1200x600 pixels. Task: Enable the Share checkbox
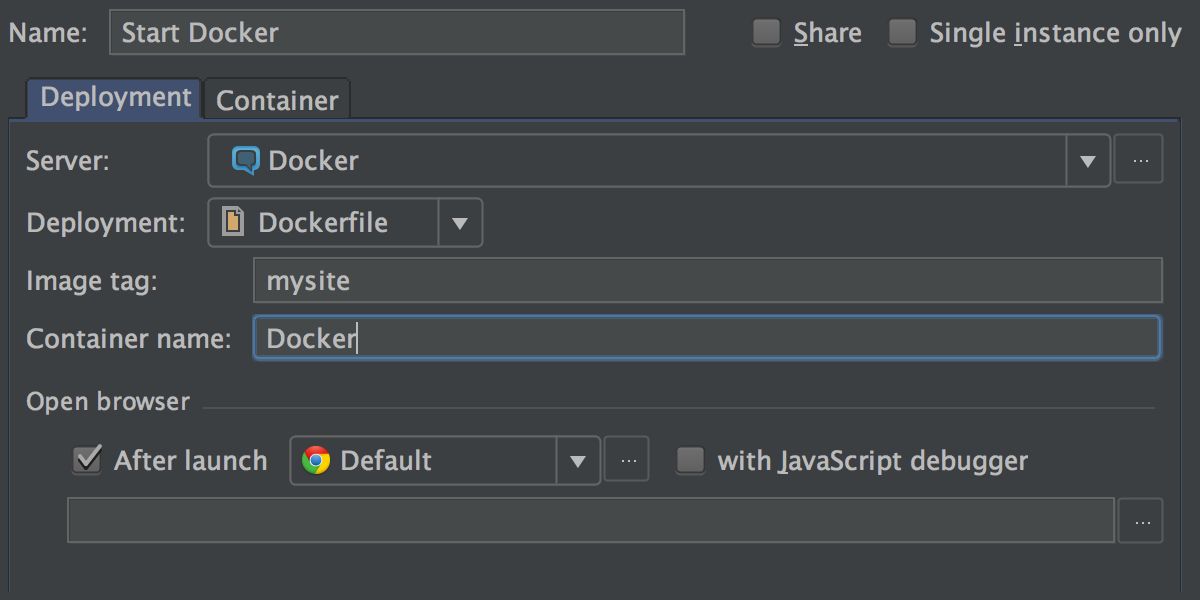coord(766,33)
